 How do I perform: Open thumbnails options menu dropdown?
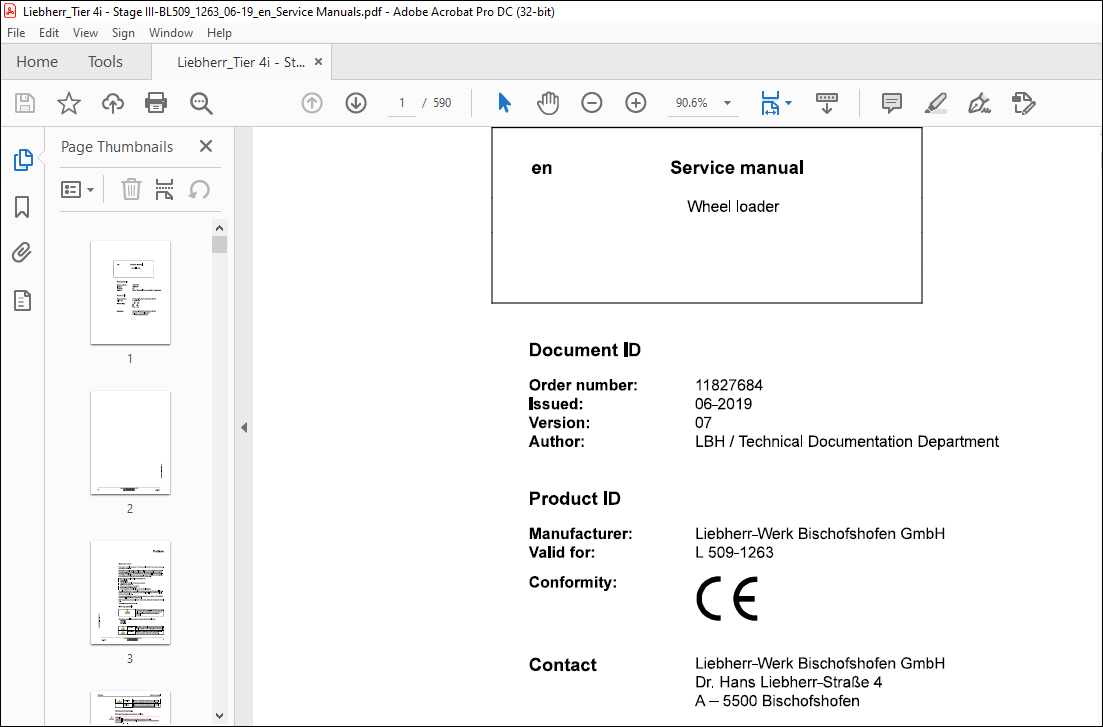[x=77, y=189]
